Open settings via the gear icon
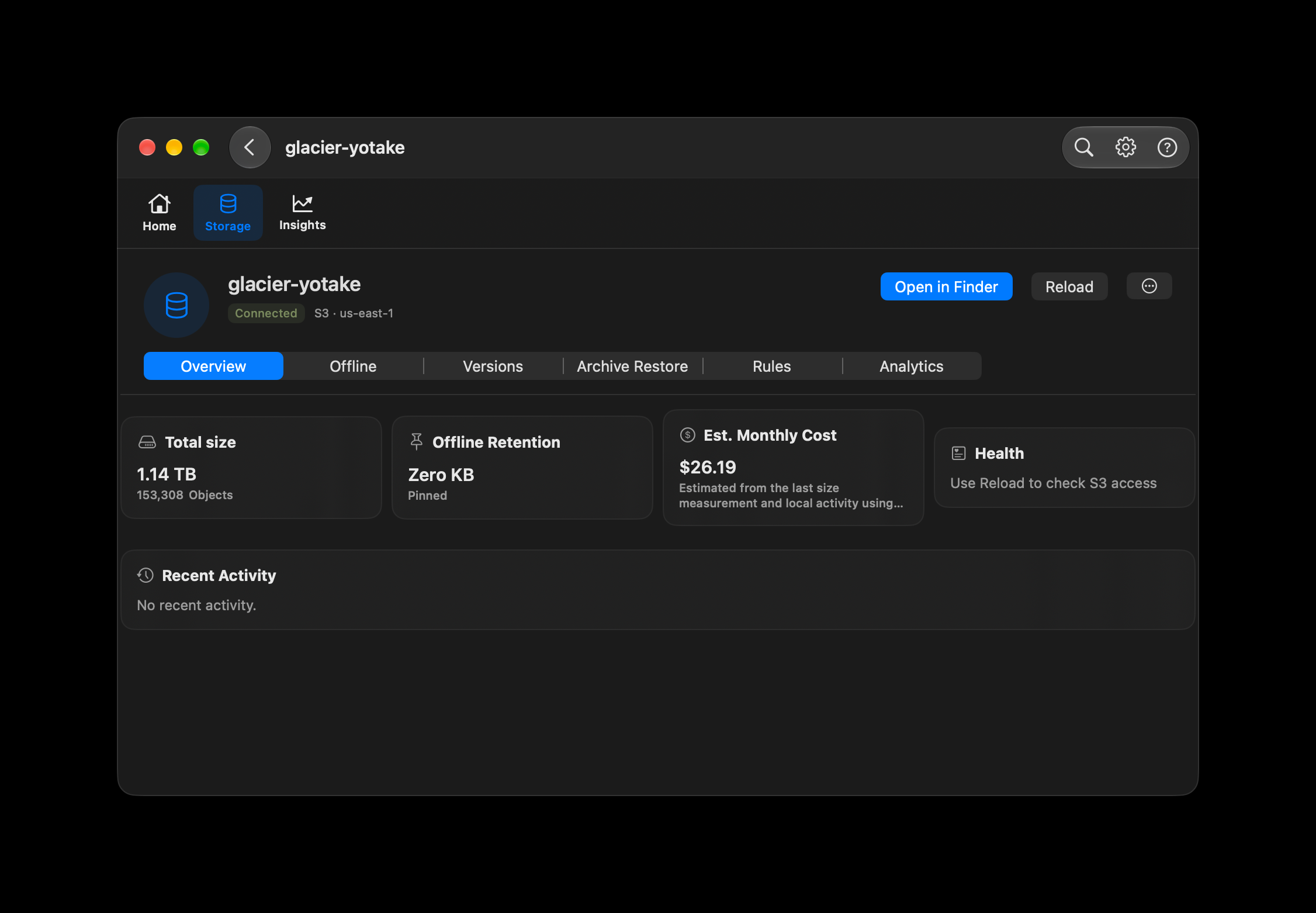Viewport: 1316px width, 913px height. tap(1125, 147)
